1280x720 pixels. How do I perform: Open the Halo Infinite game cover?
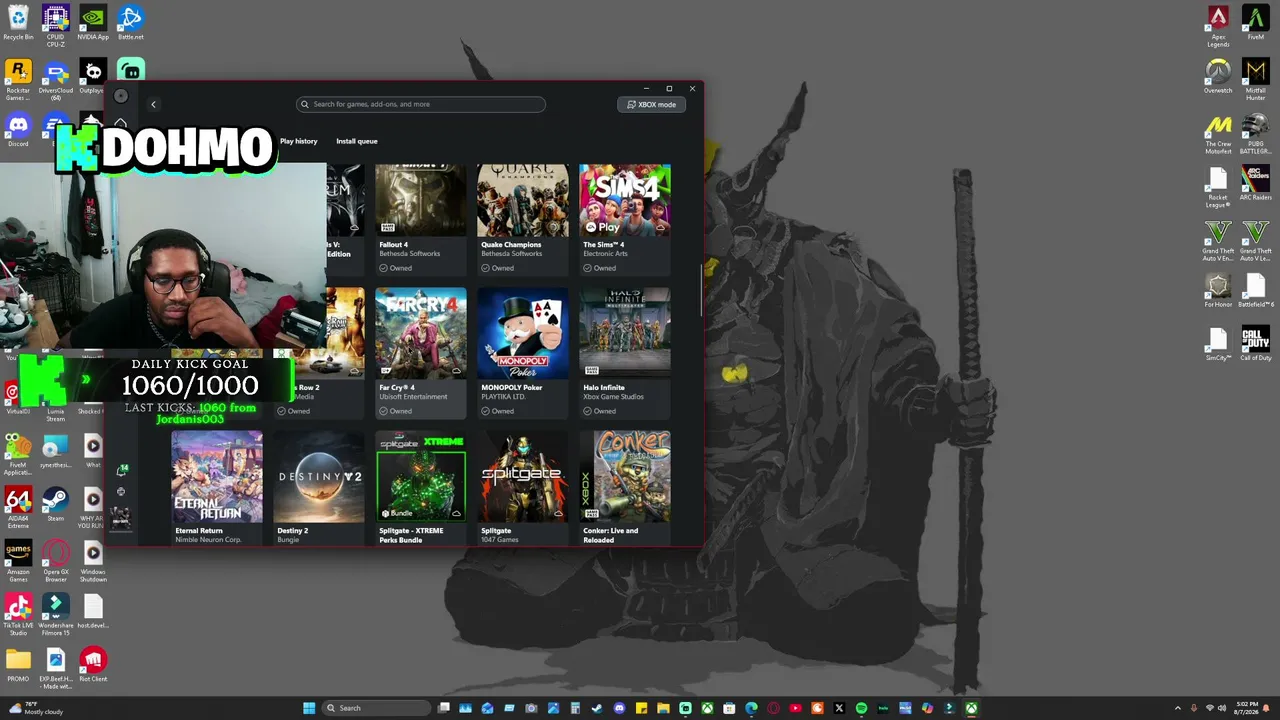625,334
